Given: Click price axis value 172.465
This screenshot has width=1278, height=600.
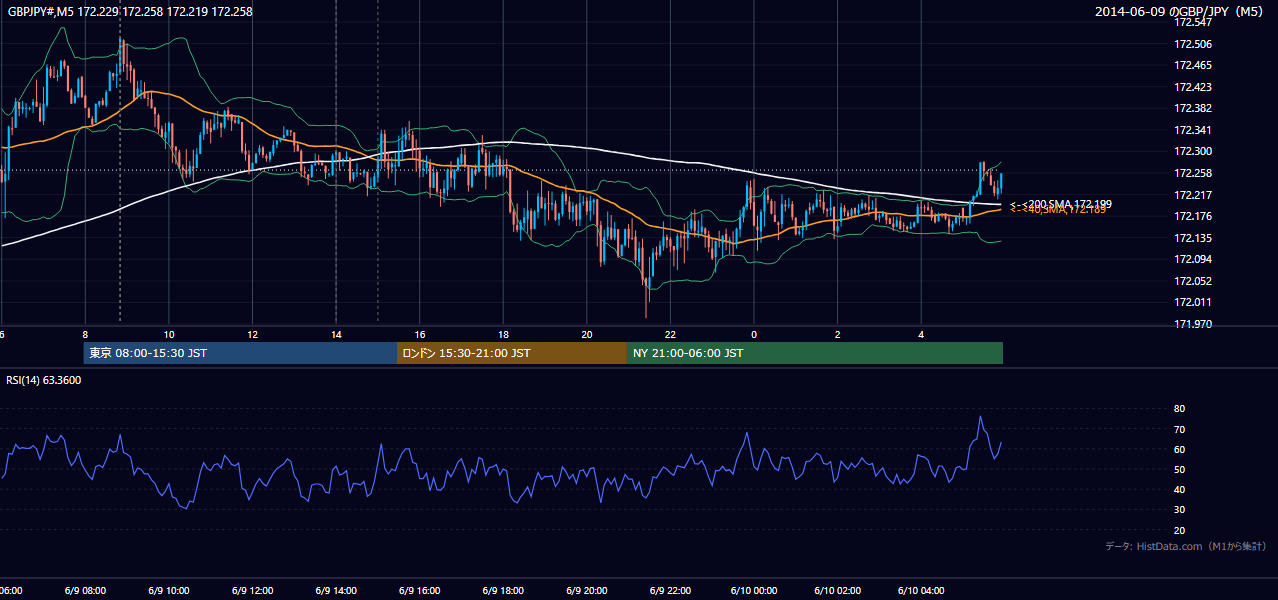Looking at the screenshot, I should [x=1192, y=65].
